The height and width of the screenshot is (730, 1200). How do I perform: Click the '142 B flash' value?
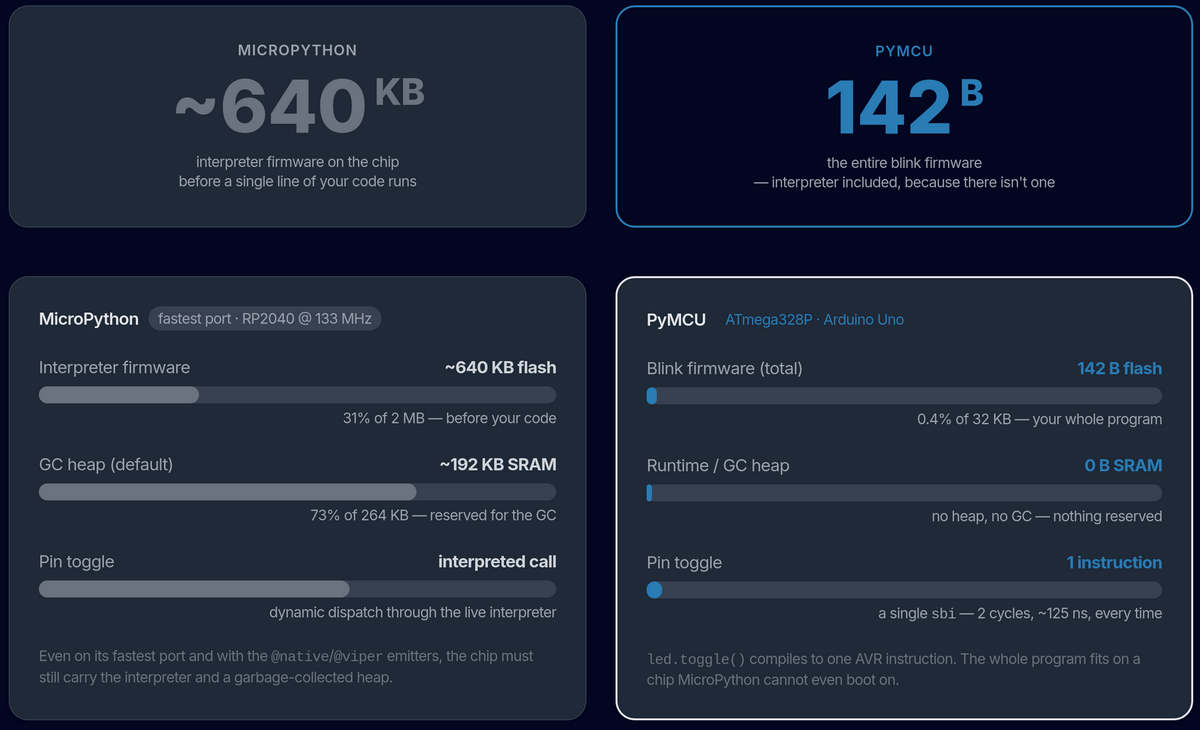(x=1119, y=368)
